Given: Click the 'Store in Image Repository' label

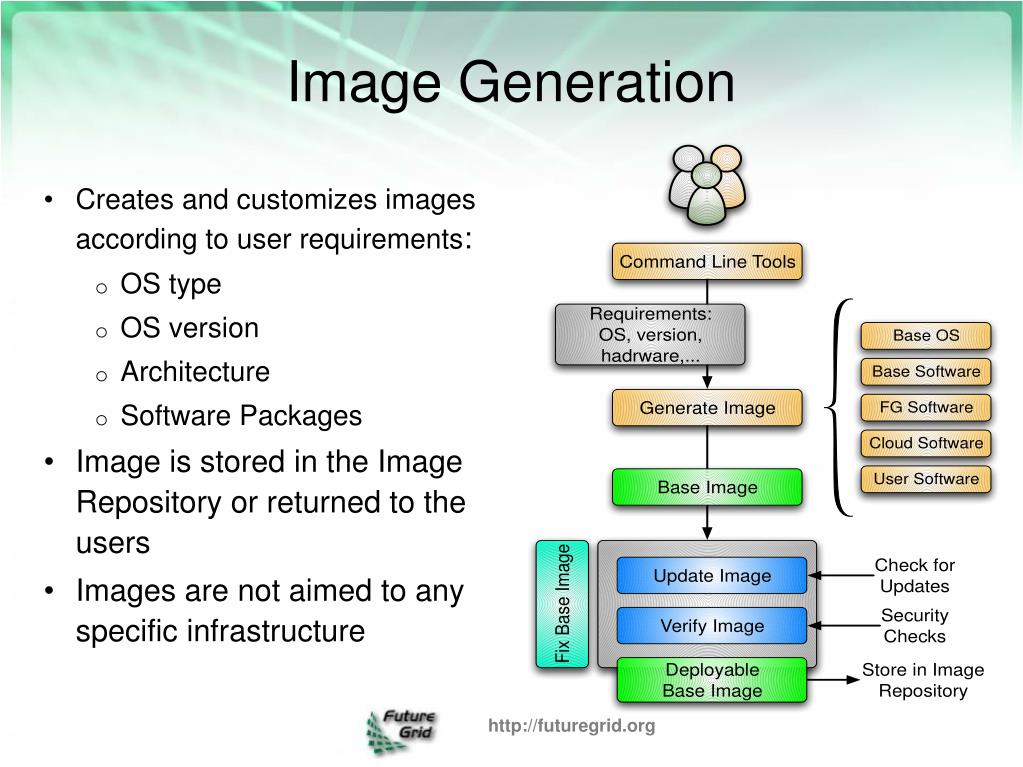Looking at the screenshot, I should coord(923,680).
